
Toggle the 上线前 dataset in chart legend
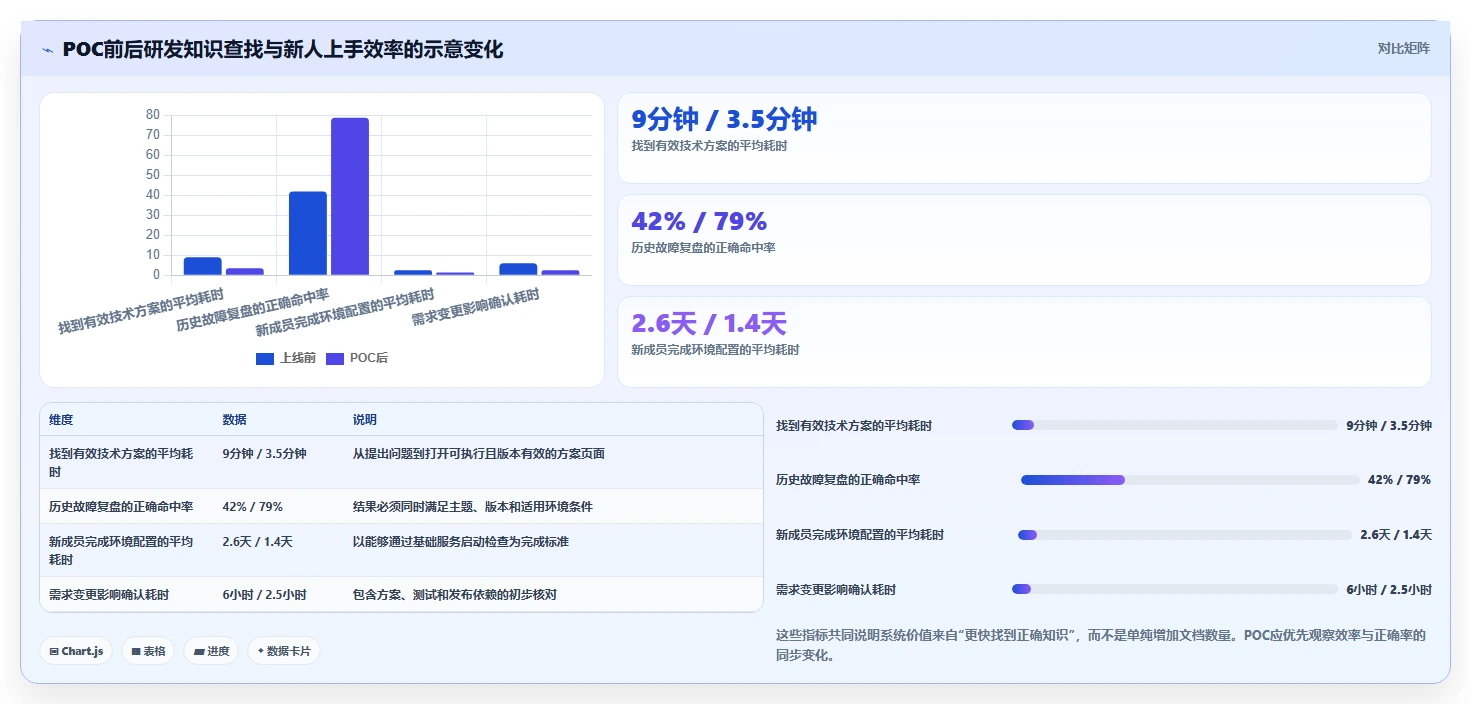click(286, 358)
